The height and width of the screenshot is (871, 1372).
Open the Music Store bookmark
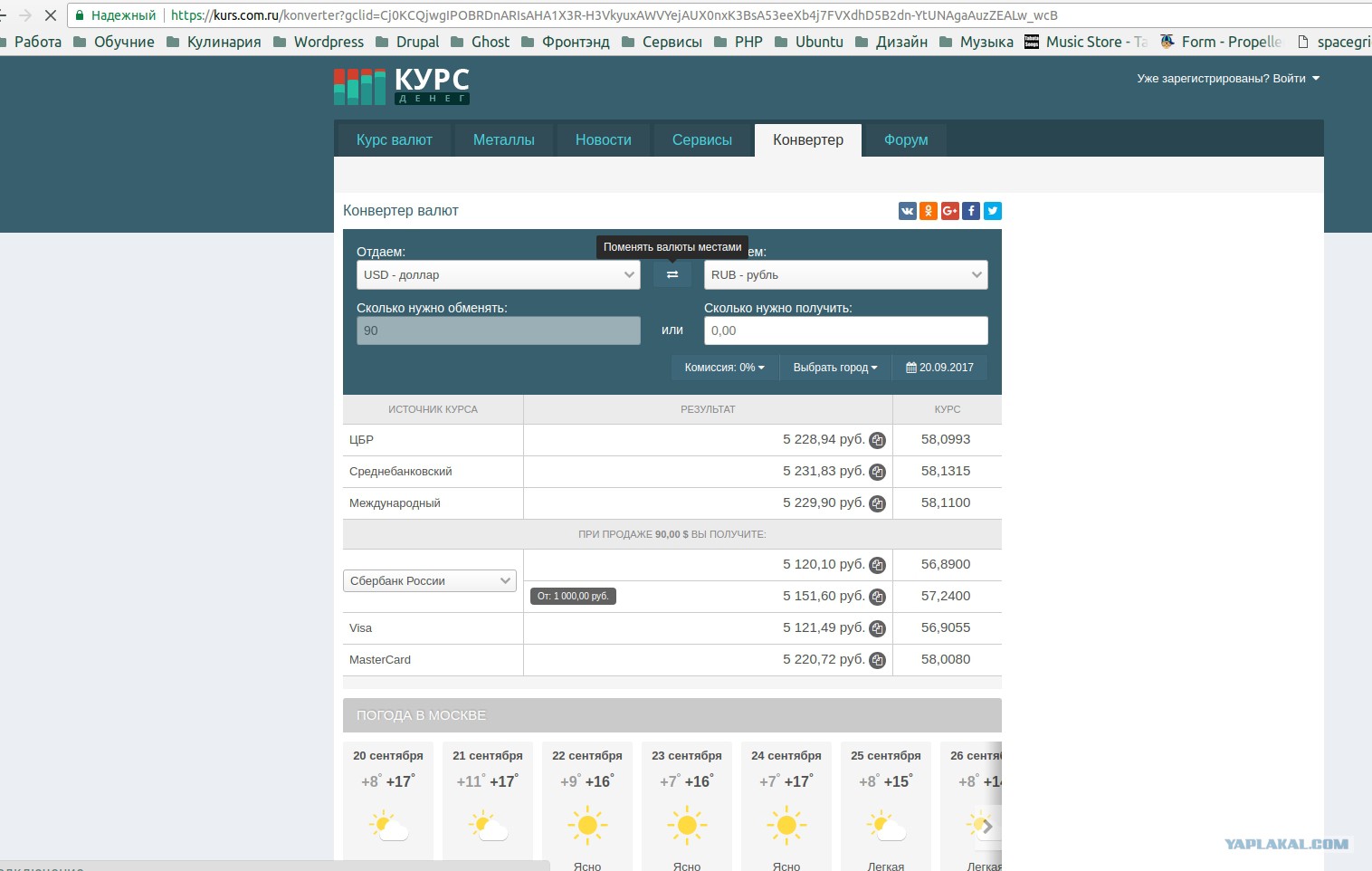(x=1086, y=42)
